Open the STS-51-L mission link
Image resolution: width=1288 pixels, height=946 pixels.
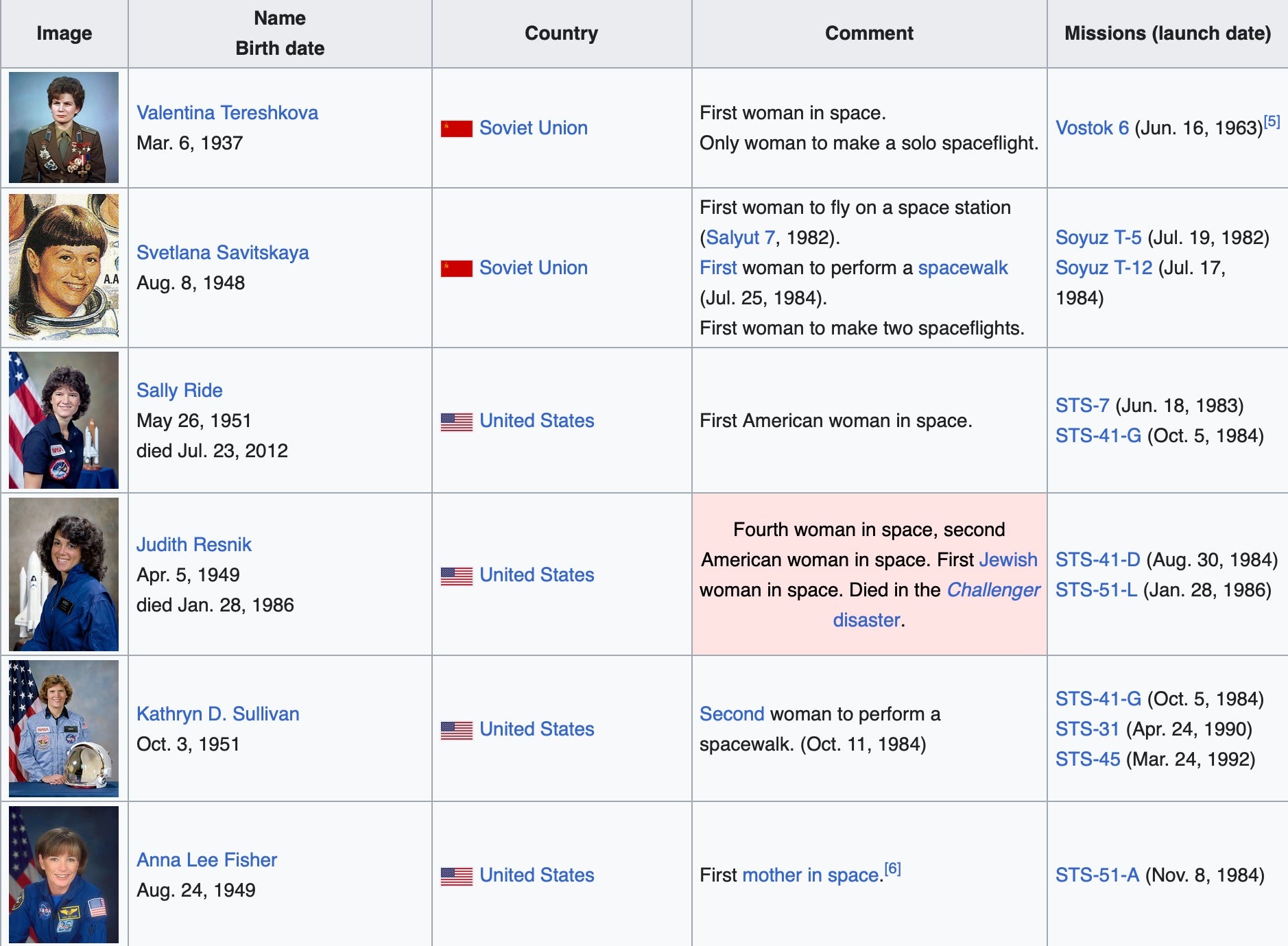point(1096,590)
